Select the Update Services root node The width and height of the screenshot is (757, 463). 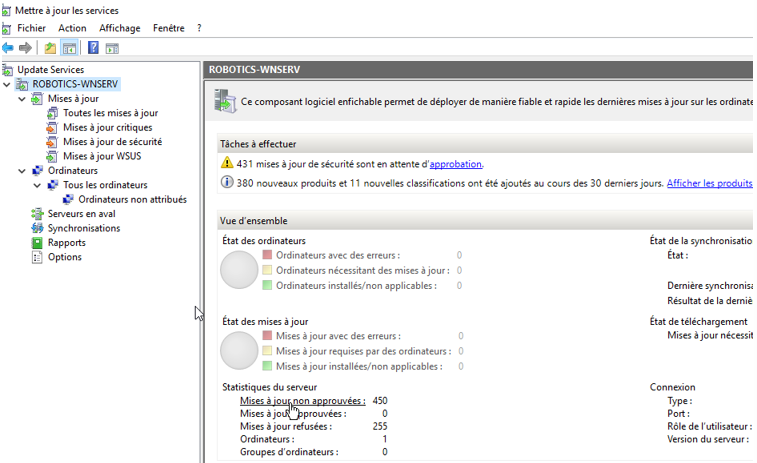pyautogui.click(x=51, y=70)
